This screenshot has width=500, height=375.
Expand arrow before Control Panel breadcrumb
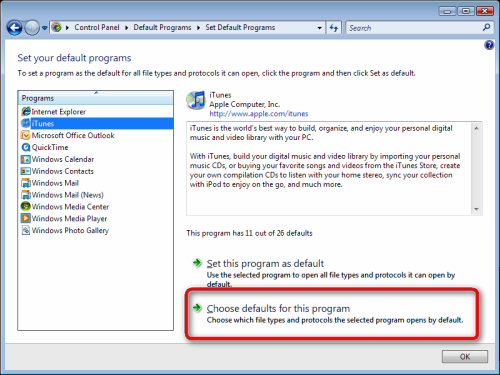point(67,28)
